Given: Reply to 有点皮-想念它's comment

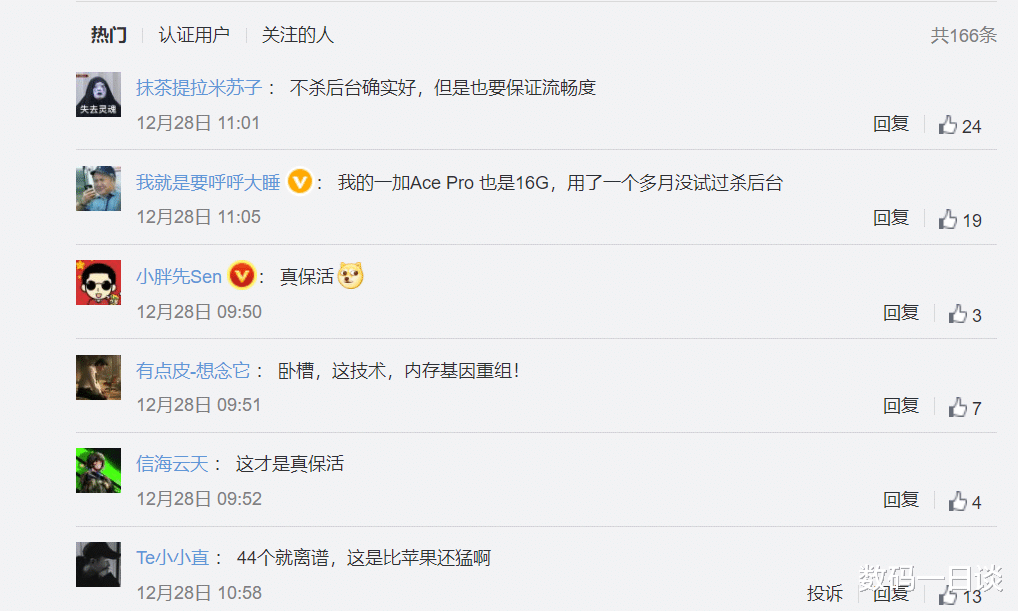Looking at the screenshot, I should pyautogui.click(x=901, y=406).
